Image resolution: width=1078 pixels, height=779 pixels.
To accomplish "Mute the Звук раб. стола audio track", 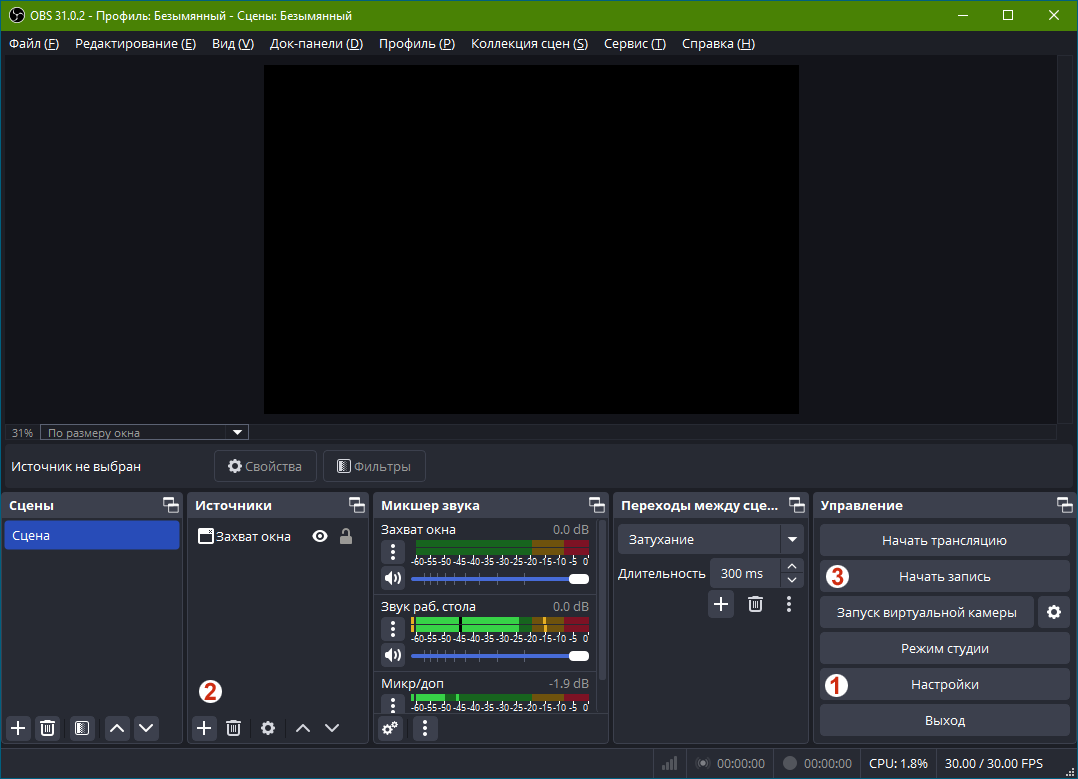I will point(393,655).
